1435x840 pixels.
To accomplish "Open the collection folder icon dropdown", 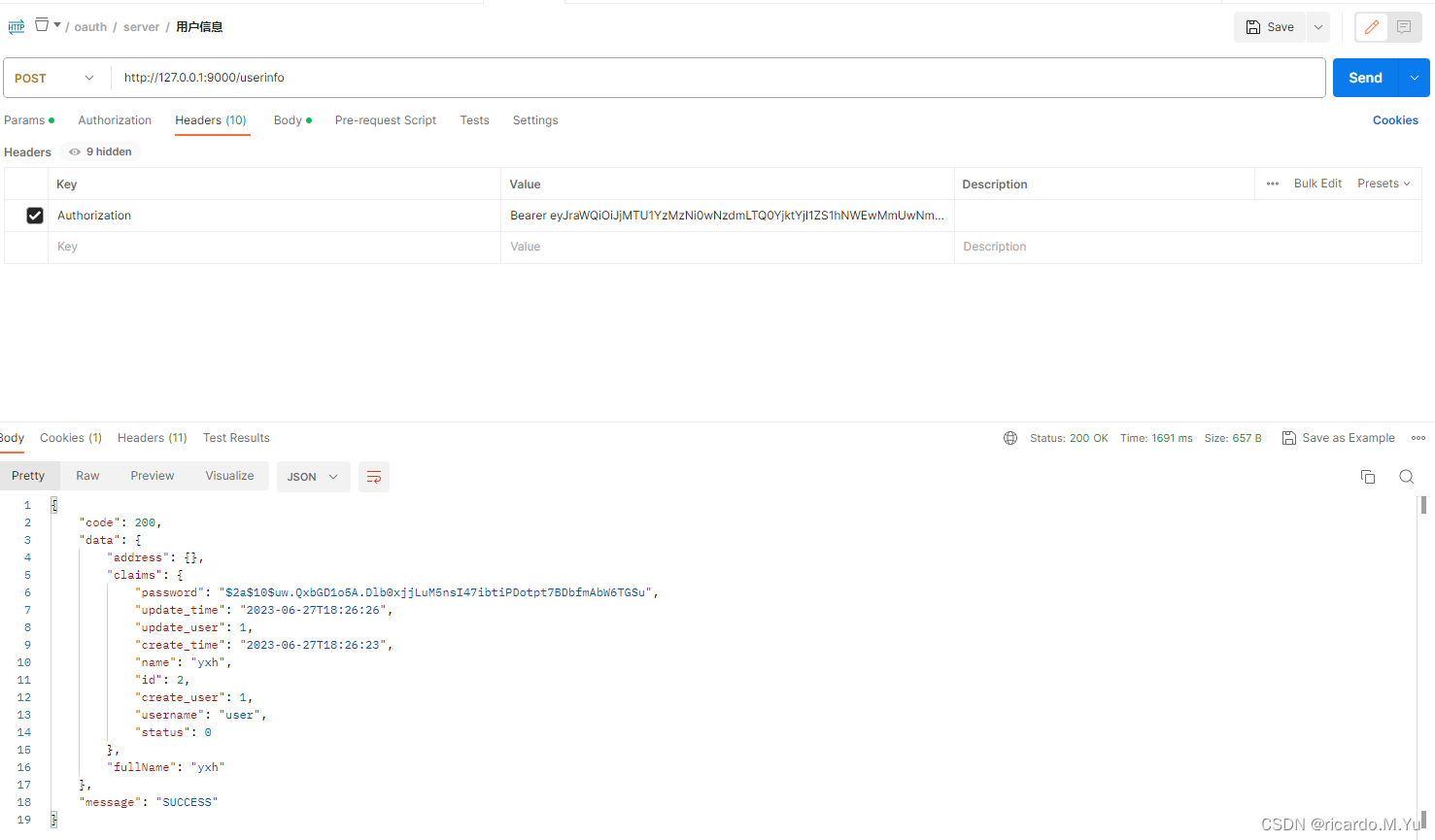I will (48, 25).
